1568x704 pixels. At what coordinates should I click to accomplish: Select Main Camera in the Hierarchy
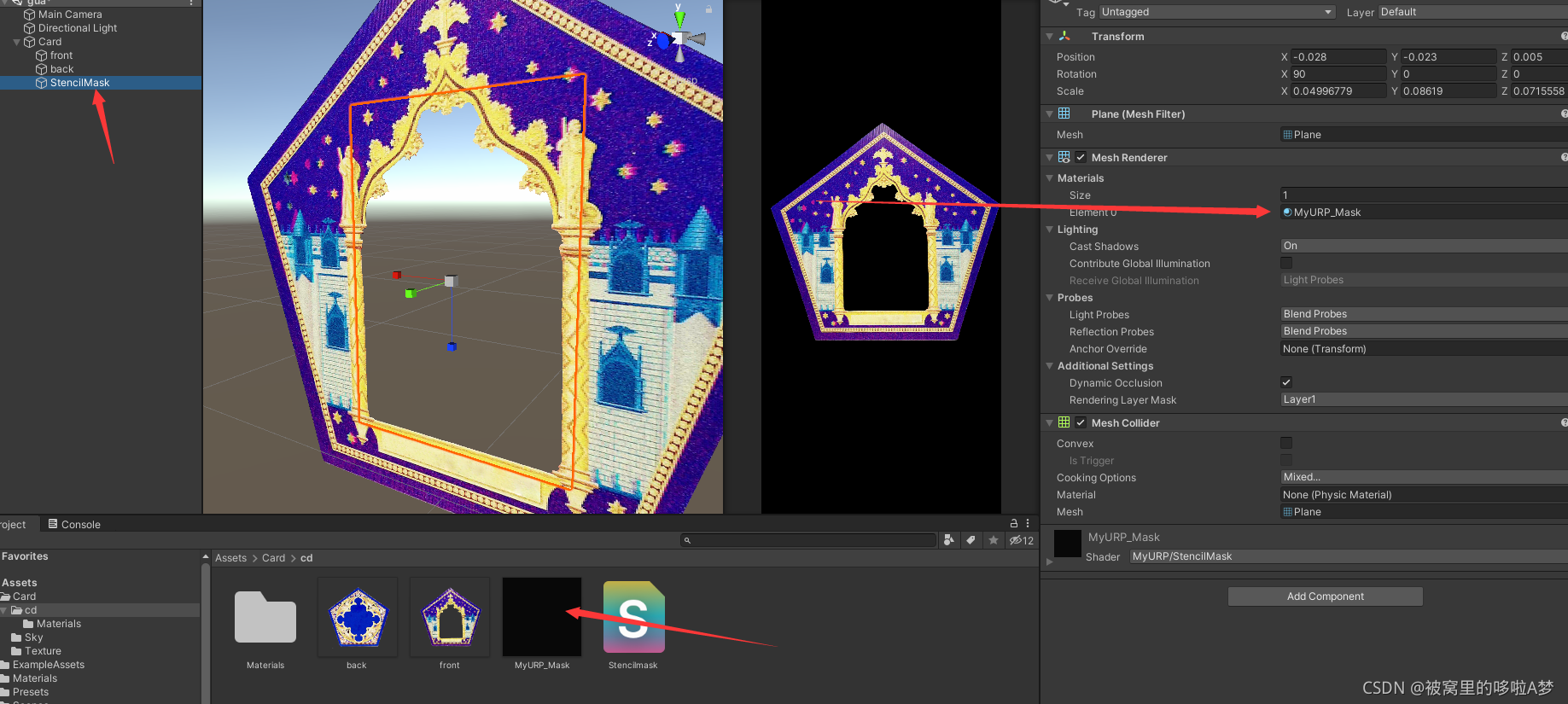[x=70, y=15]
